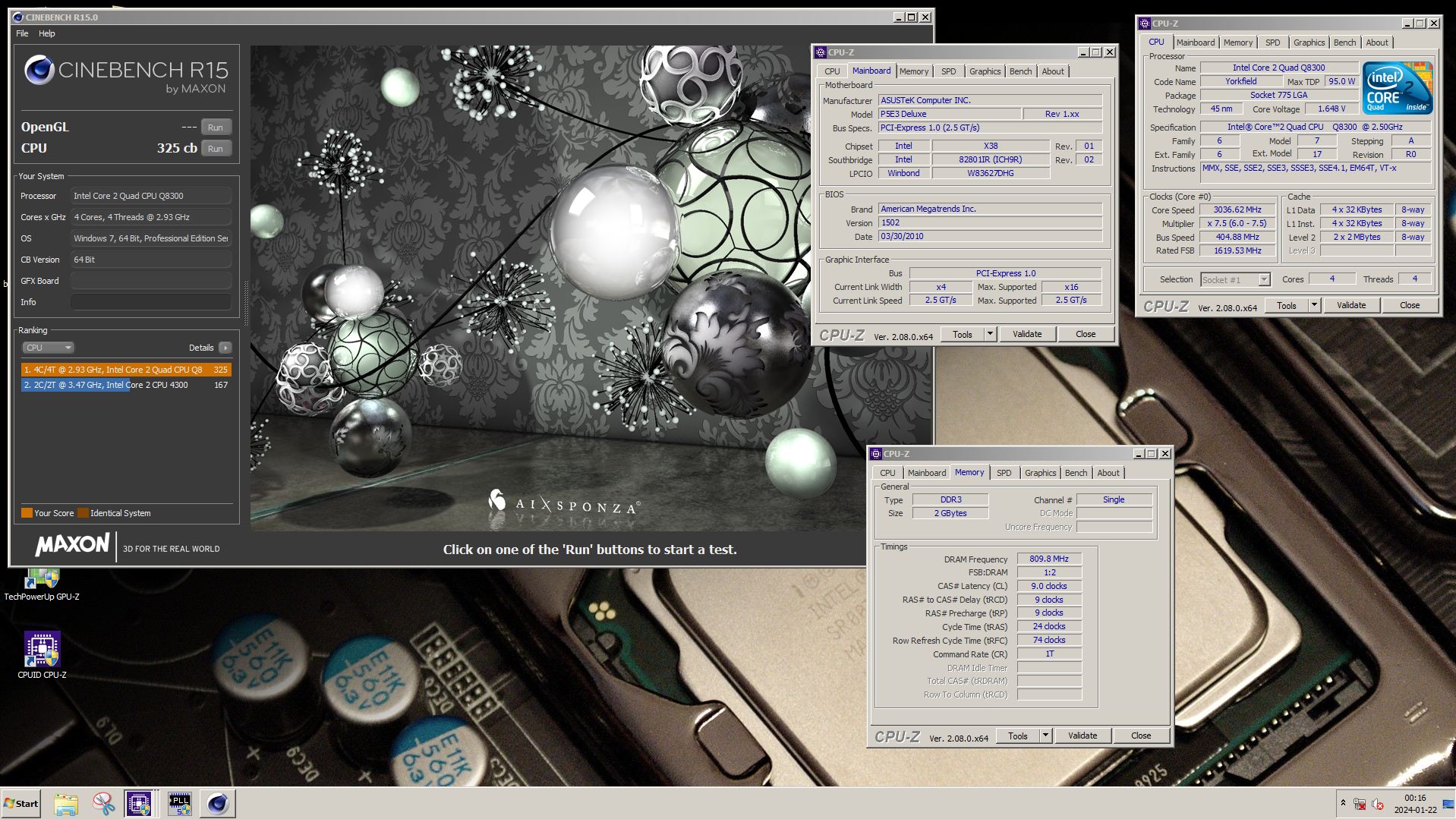Screen dimensions: 1456x819
Task: Click the MAXON logo at bottom
Action: point(72,545)
